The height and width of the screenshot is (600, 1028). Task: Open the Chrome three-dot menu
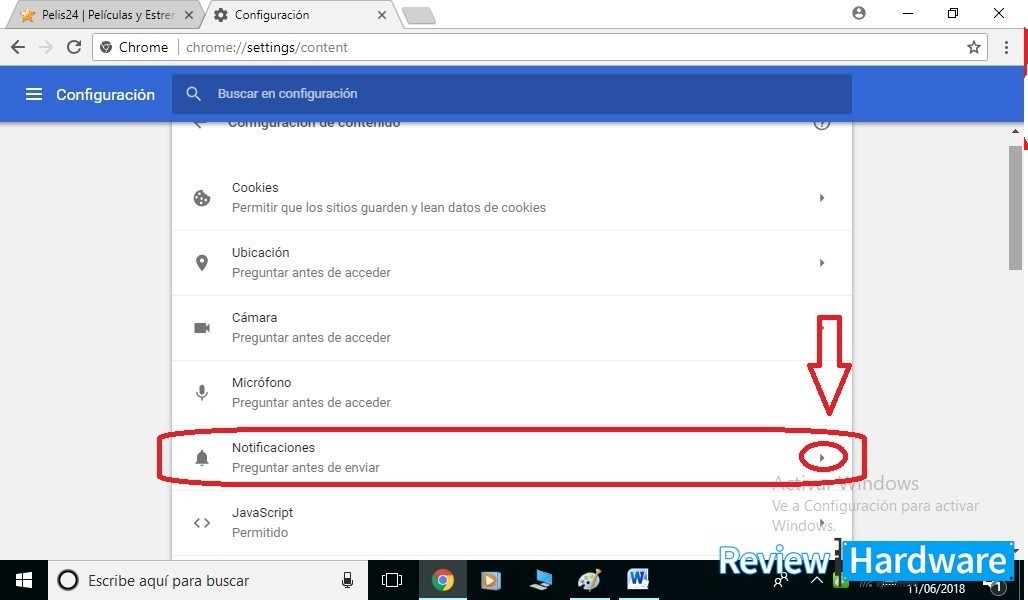pyautogui.click(x=1006, y=47)
